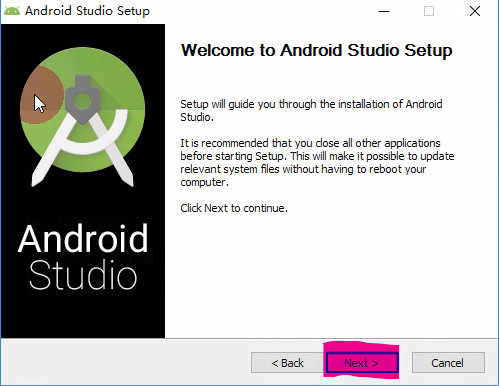This screenshot has height=386, width=499.
Task: Click the "Welcome to Android Studio Setup" heading
Action: 316,51
